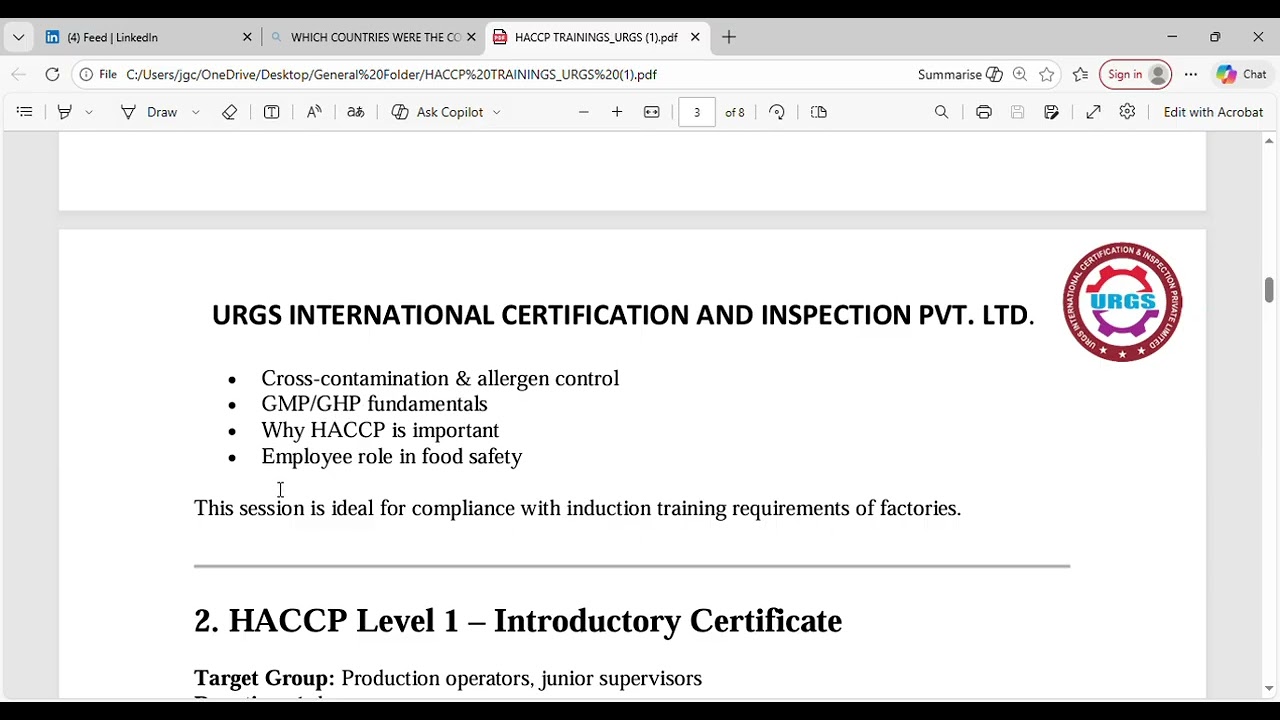Viewport: 1280px width, 720px height.
Task: Click 'Employee role in food safety' bullet
Action: pyautogui.click(x=392, y=456)
